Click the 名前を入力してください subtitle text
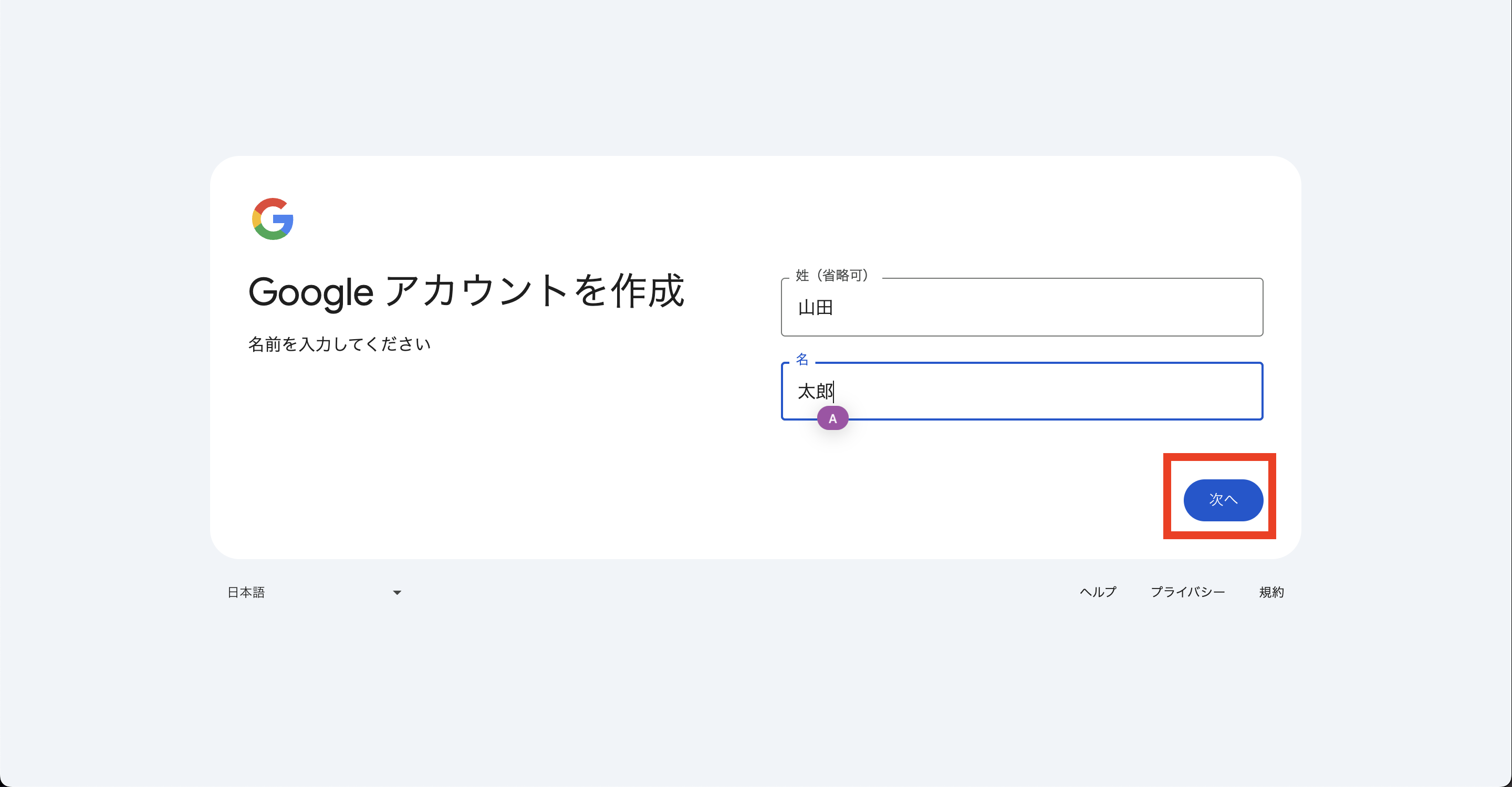The height and width of the screenshot is (787, 1512). coord(339,344)
